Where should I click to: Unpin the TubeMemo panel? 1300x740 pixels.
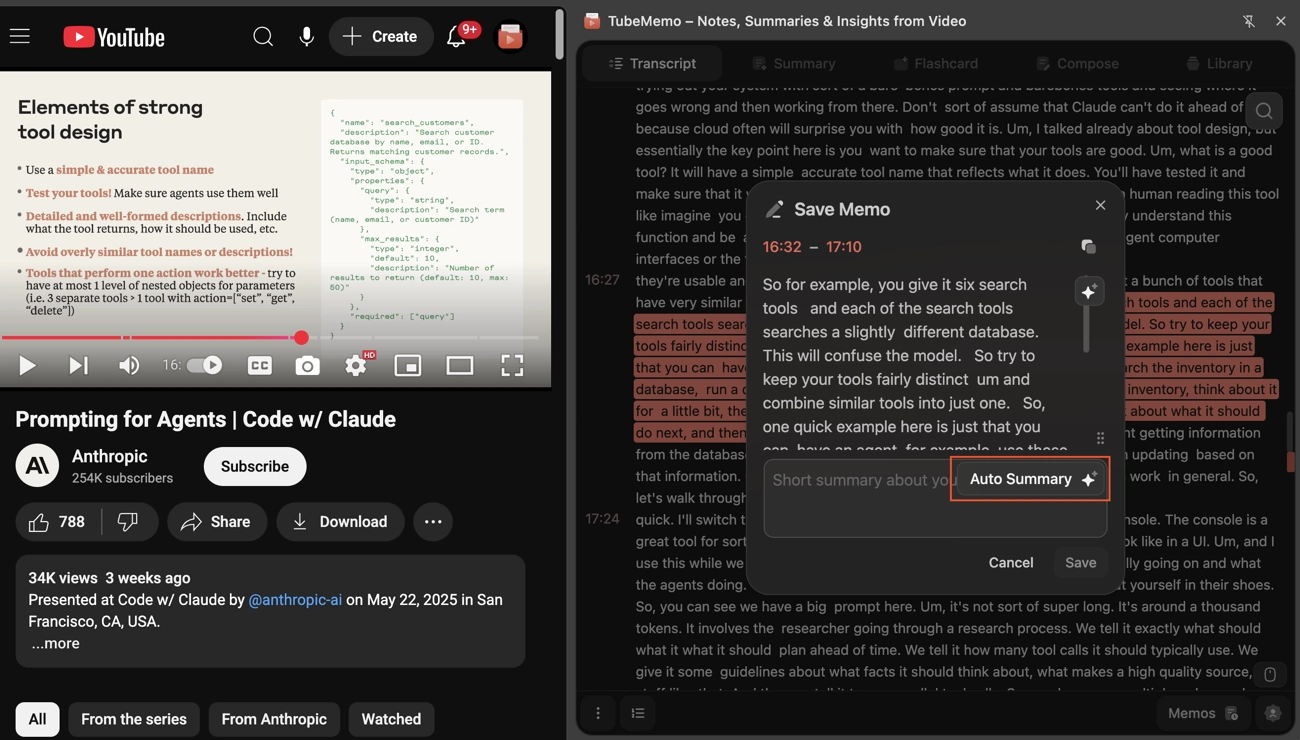(1249, 21)
